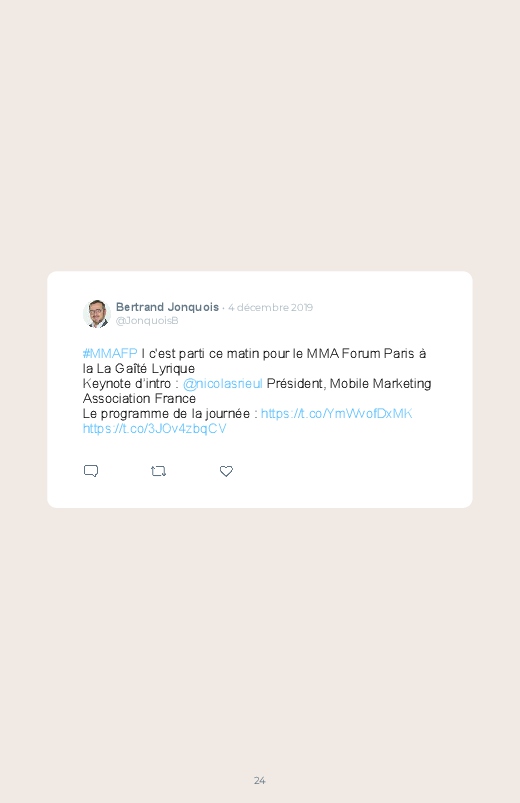Click the page number 24
Screen dimensions: 520x803
[260, 780]
